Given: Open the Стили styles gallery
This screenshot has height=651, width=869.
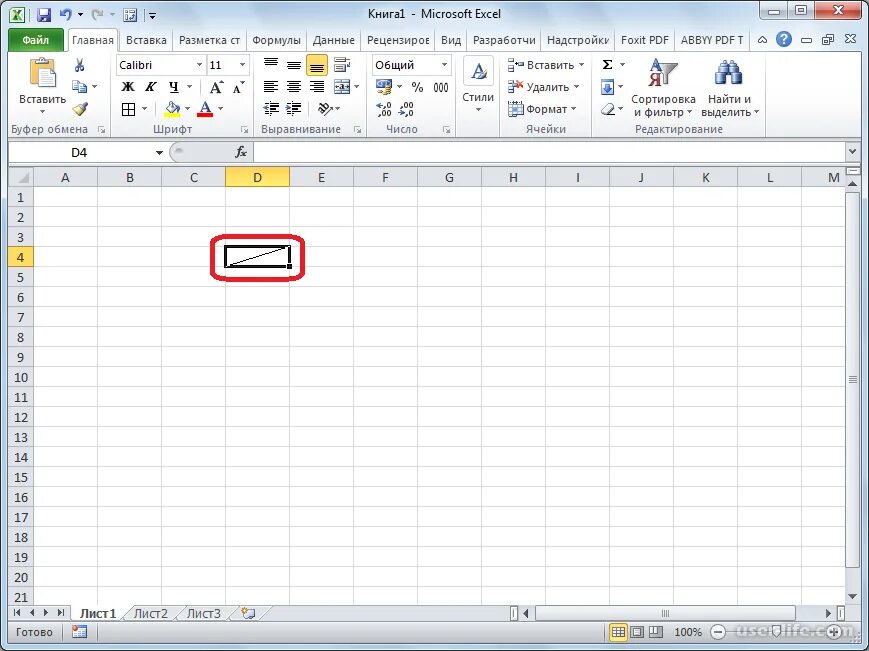Looking at the screenshot, I should coord(478,86).
